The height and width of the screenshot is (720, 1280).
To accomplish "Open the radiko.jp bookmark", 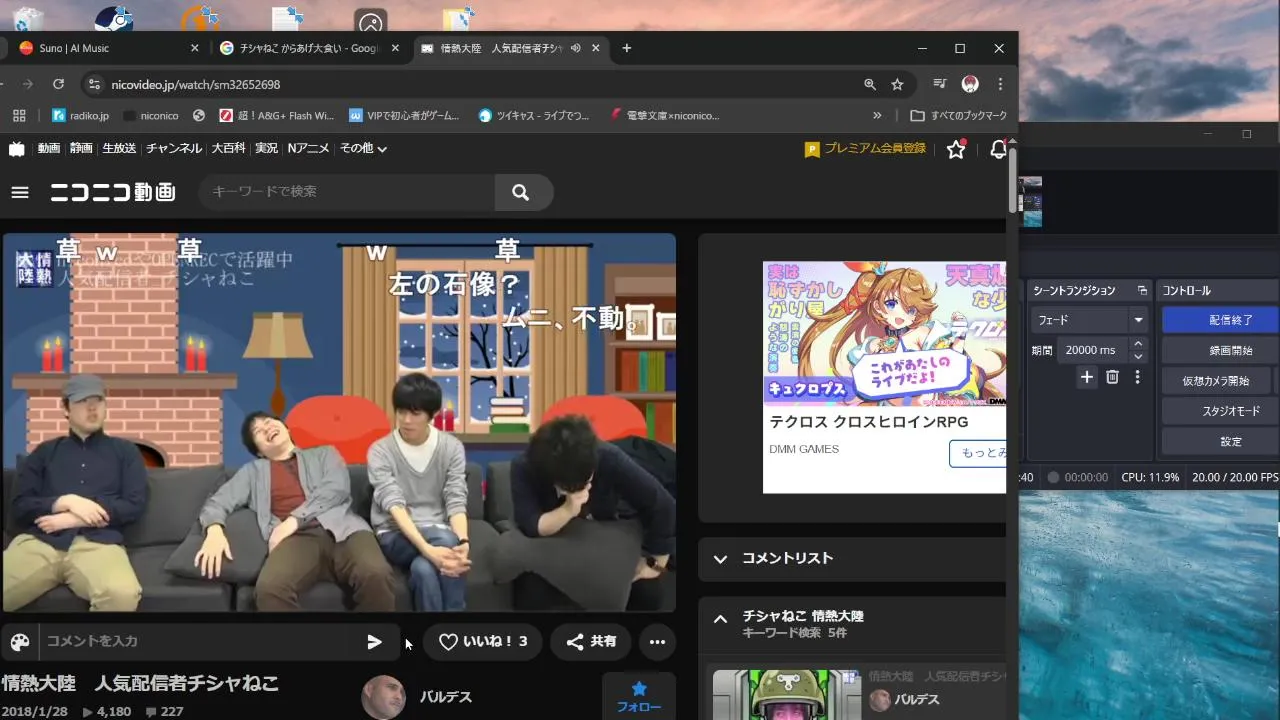I will [x=80, y=115].
